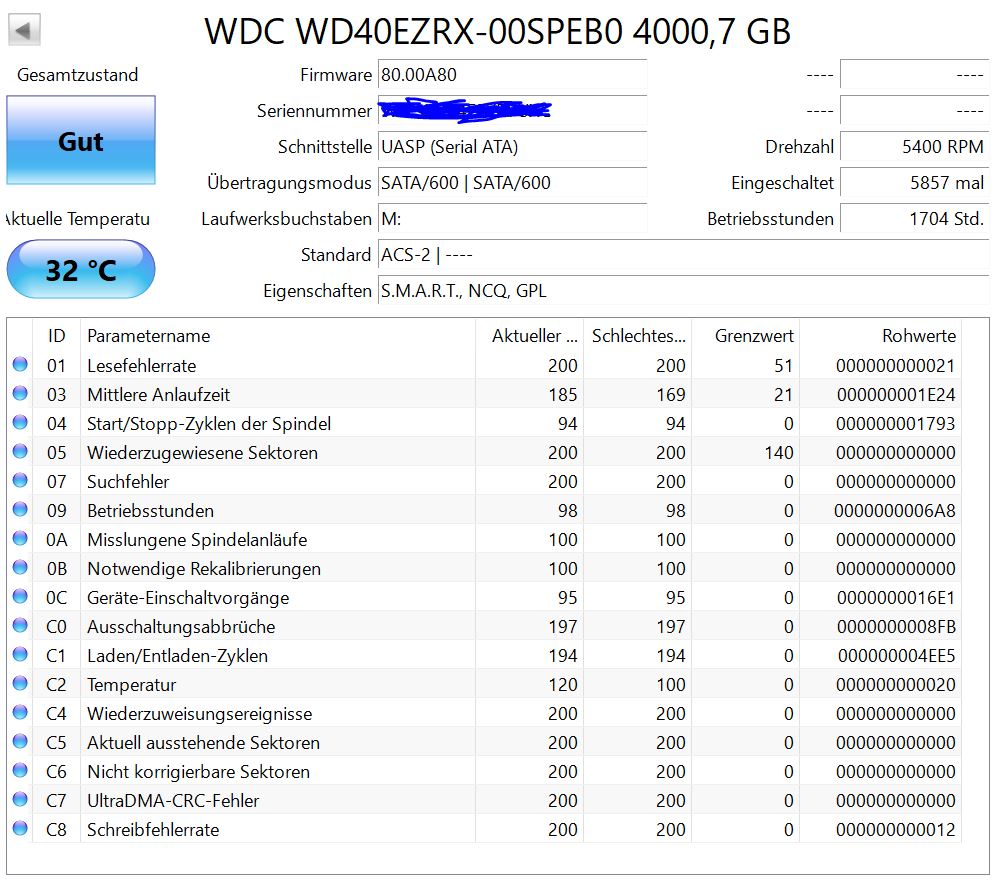Click ID cell 0C
Viewport: 992px width, 887px height.
(x=56, y=598)
